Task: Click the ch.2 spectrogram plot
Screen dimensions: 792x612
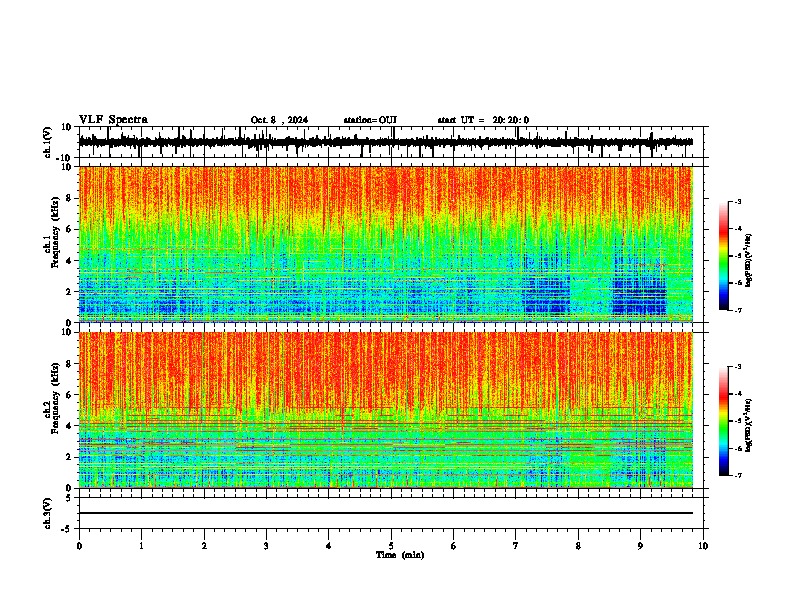Action: pyautogui.click(x=386, y=410)
